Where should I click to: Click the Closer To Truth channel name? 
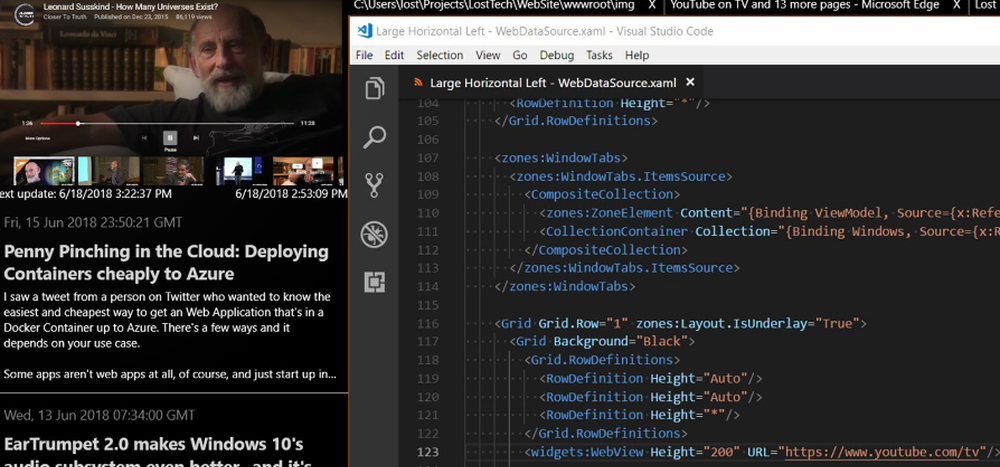[x=65, y=17]
